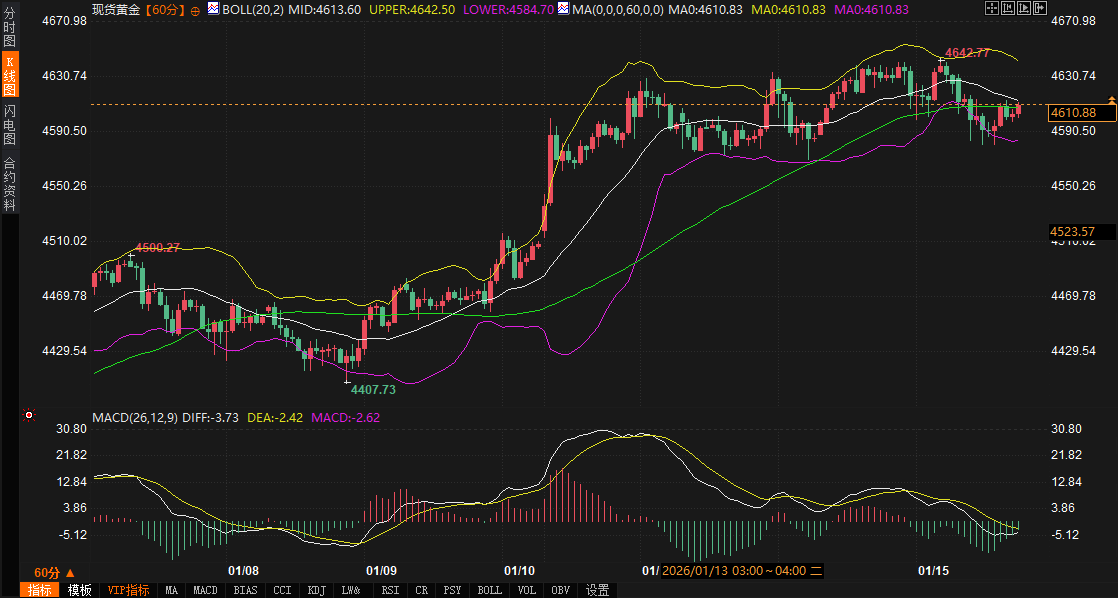Screen dimensions: 1118x598
Task: Click the second icon in top-right chart toolbar
Action: click(1009, 9)
